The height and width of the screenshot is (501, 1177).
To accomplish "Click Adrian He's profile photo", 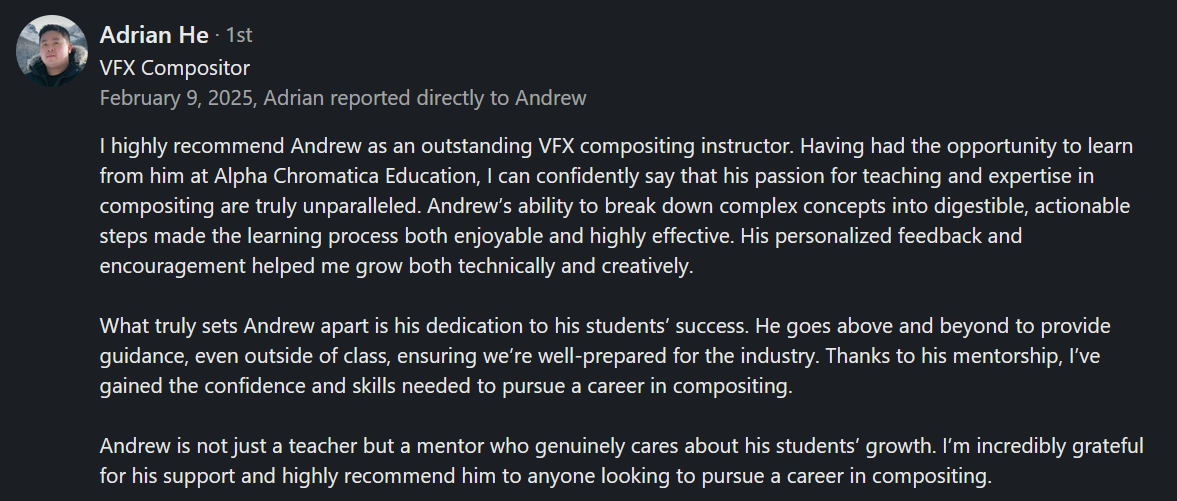I will (52, 51).
